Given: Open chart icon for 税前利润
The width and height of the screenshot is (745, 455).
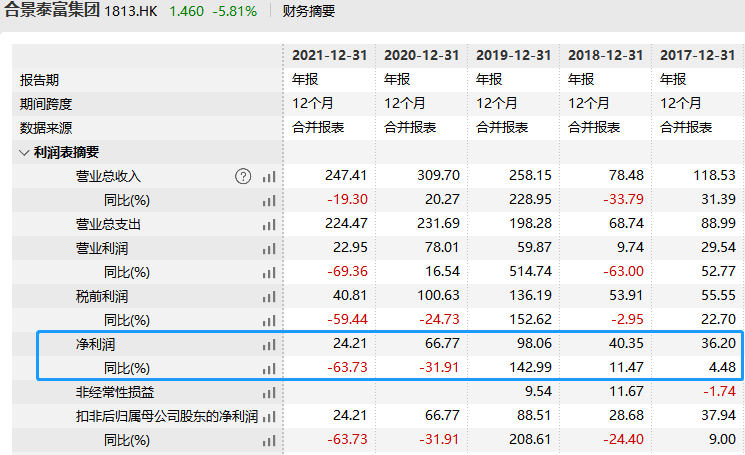Looking at the screenshot, I should (x=269, y=297).
